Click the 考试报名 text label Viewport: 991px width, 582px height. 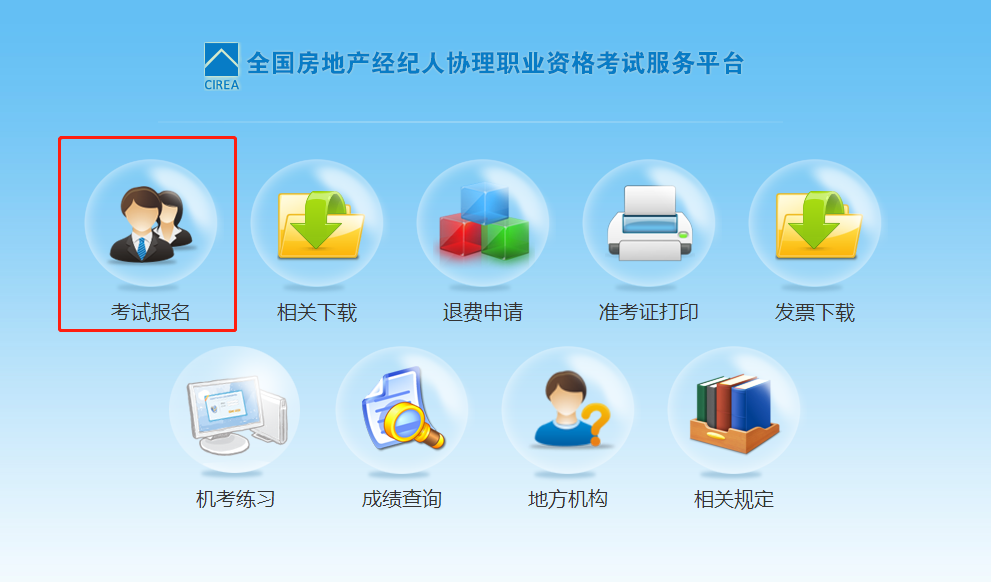pyautogui.click(x=150, y=312)
